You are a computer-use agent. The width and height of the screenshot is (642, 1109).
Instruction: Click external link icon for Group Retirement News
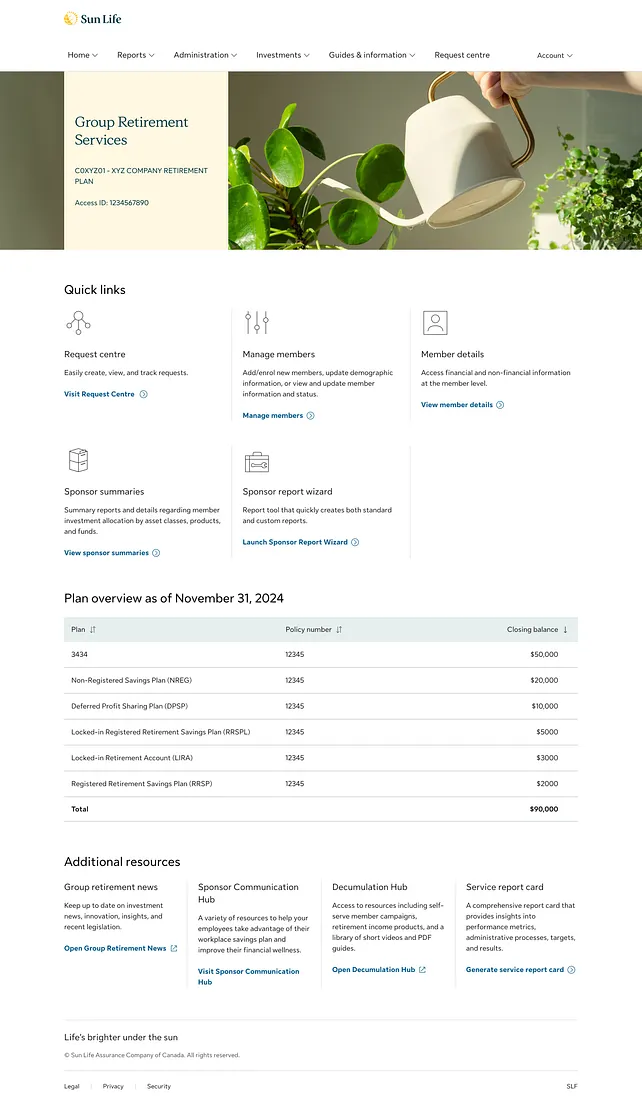174,948
